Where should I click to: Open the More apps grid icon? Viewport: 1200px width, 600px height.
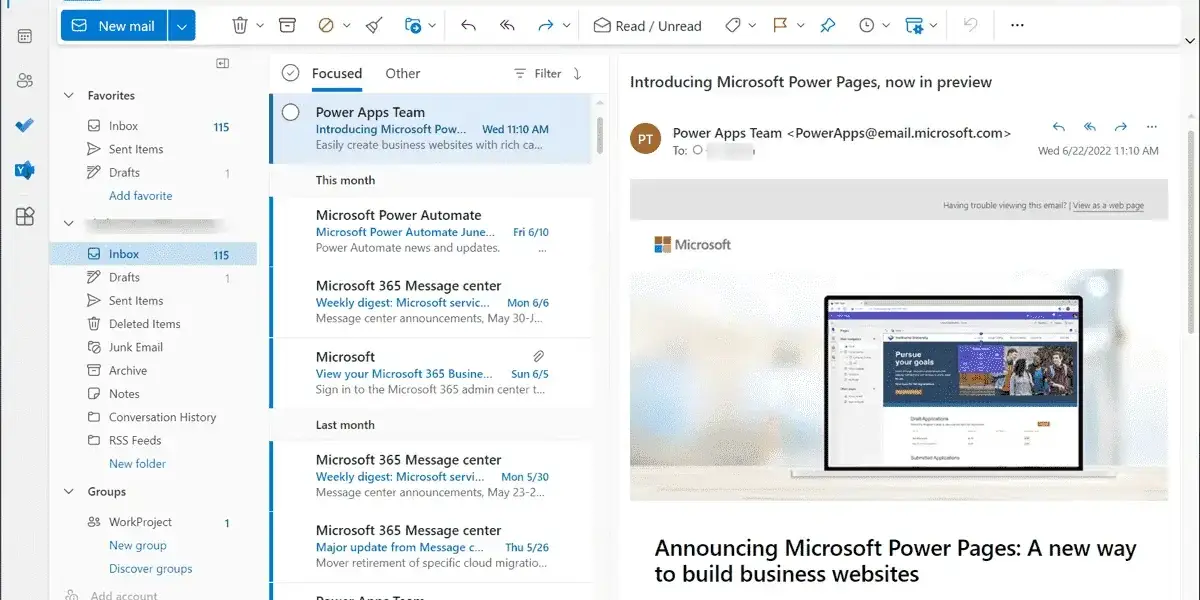point(25,217)
